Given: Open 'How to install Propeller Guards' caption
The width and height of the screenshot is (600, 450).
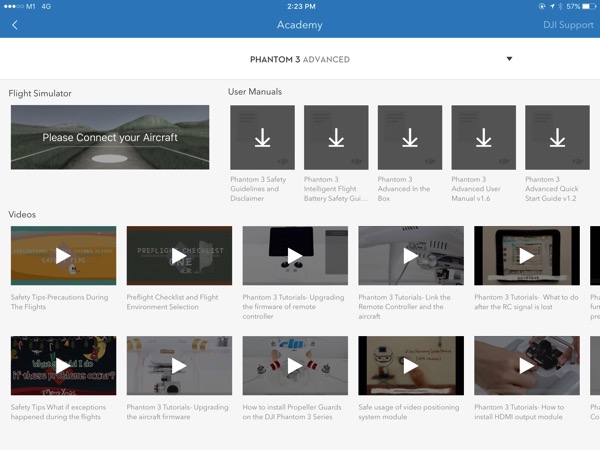Looking at the screenshot, I should pyautogui.click(x=292, y=412).
